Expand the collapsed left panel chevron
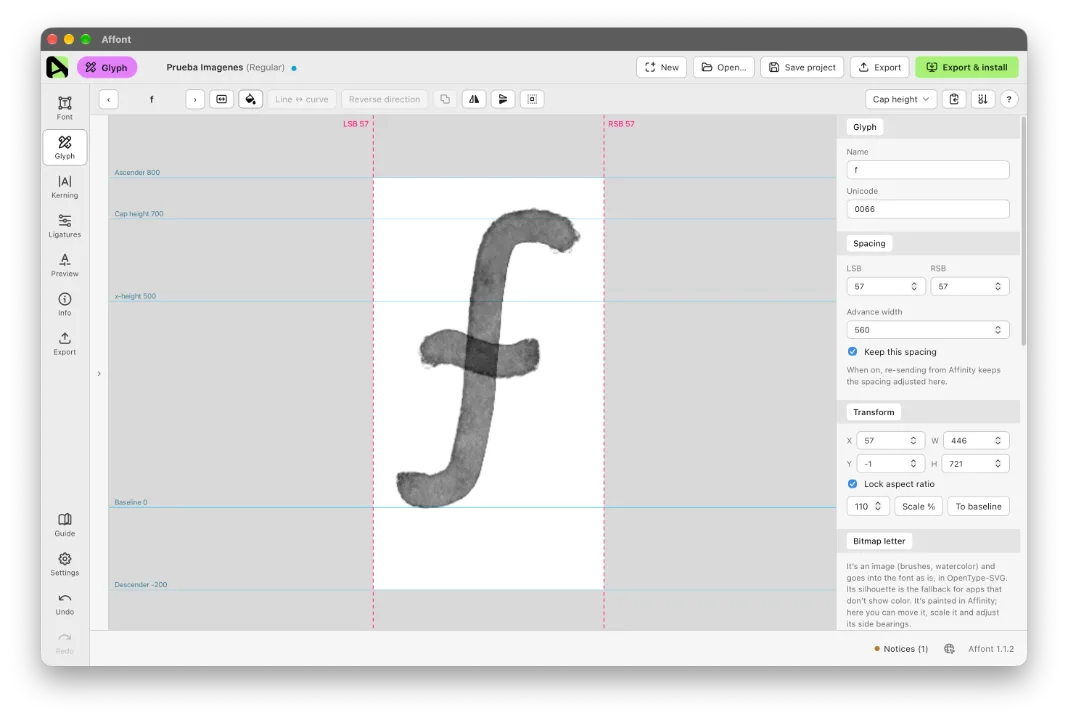This screenshot has height=720, width=1068. click(x=99, y=374)
